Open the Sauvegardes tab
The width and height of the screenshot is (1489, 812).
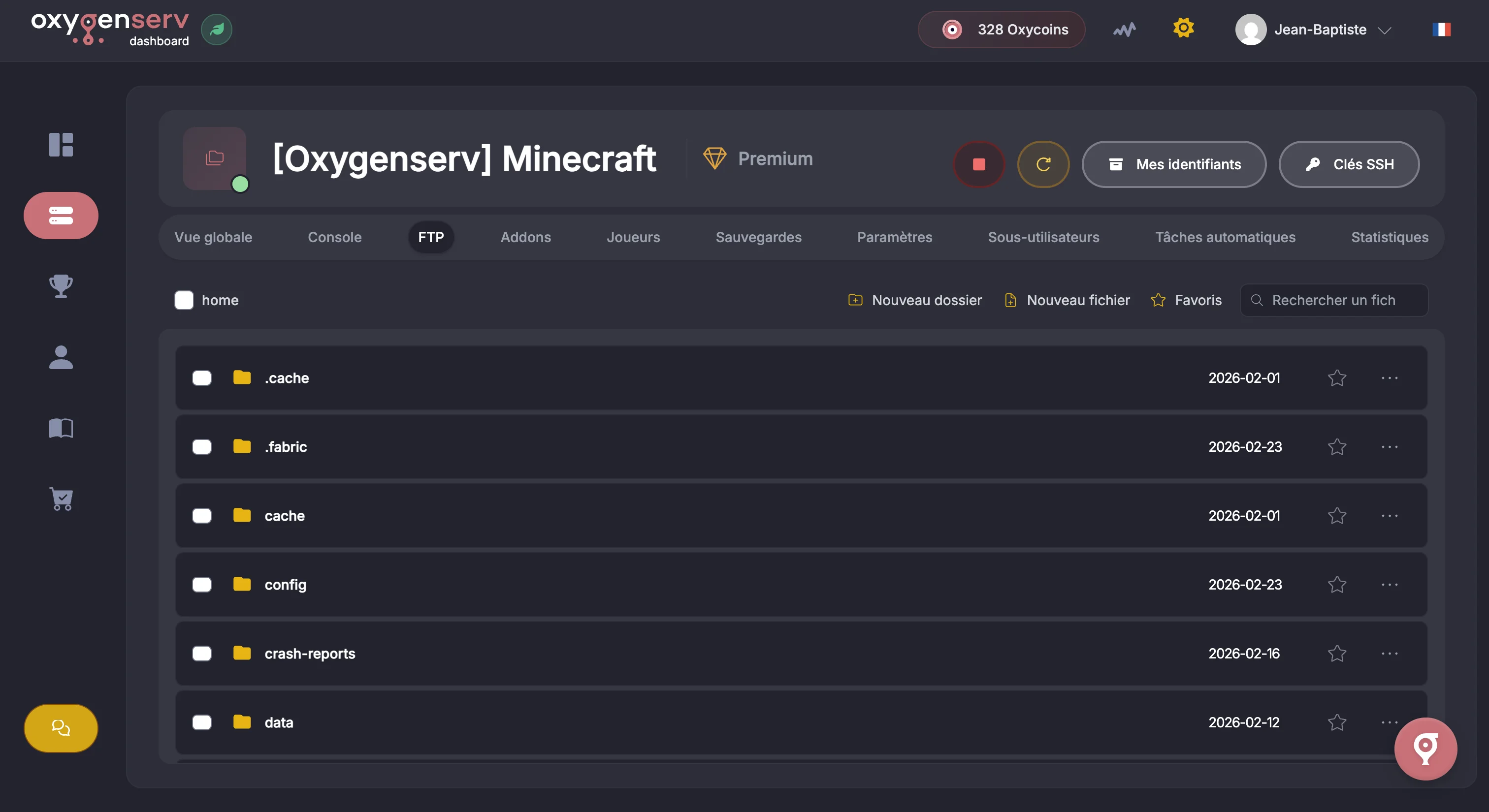[758, 237]
